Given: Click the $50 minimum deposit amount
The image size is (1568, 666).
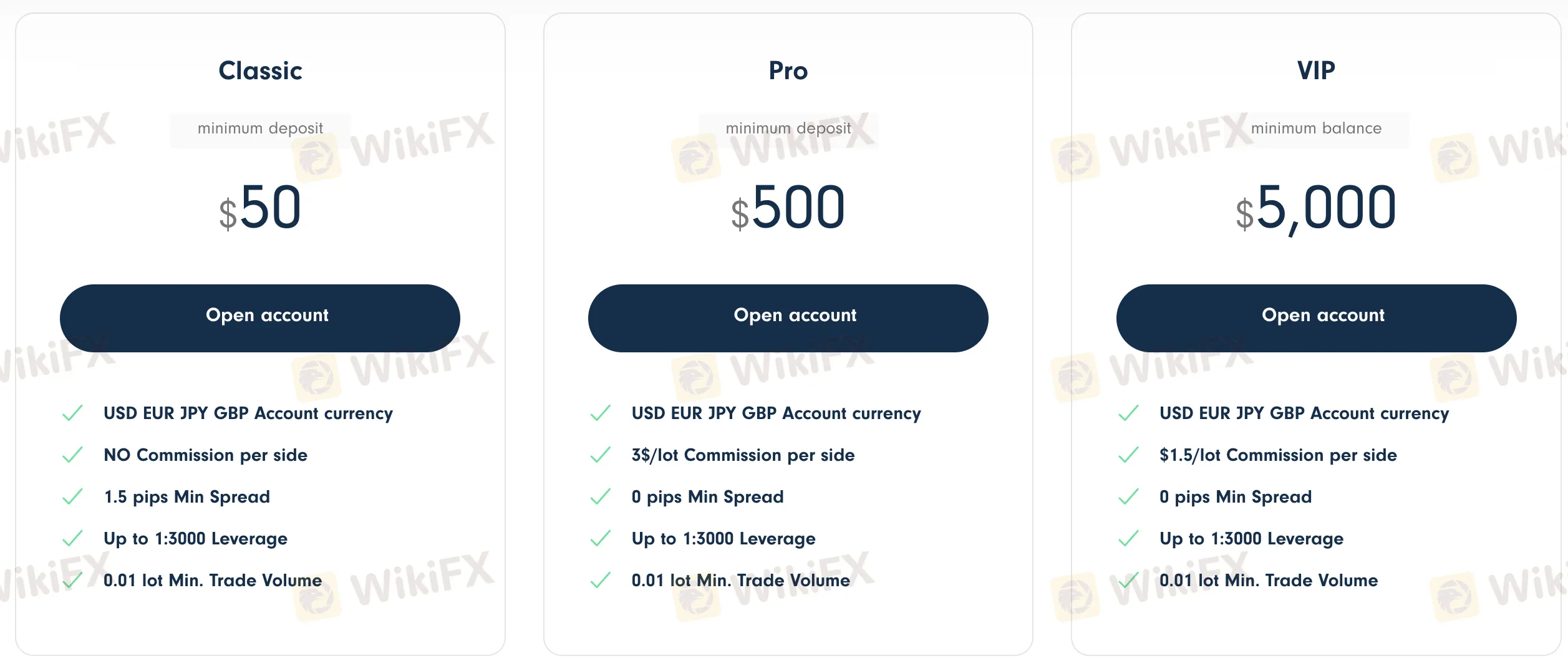Looking at the screenshot, I should click(260, 208).
